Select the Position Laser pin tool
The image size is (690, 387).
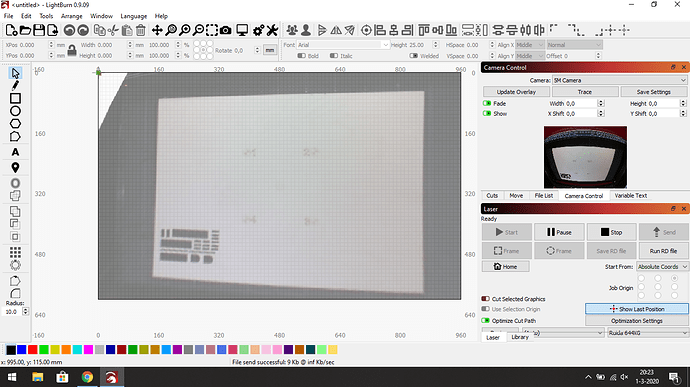coord(15,167)
